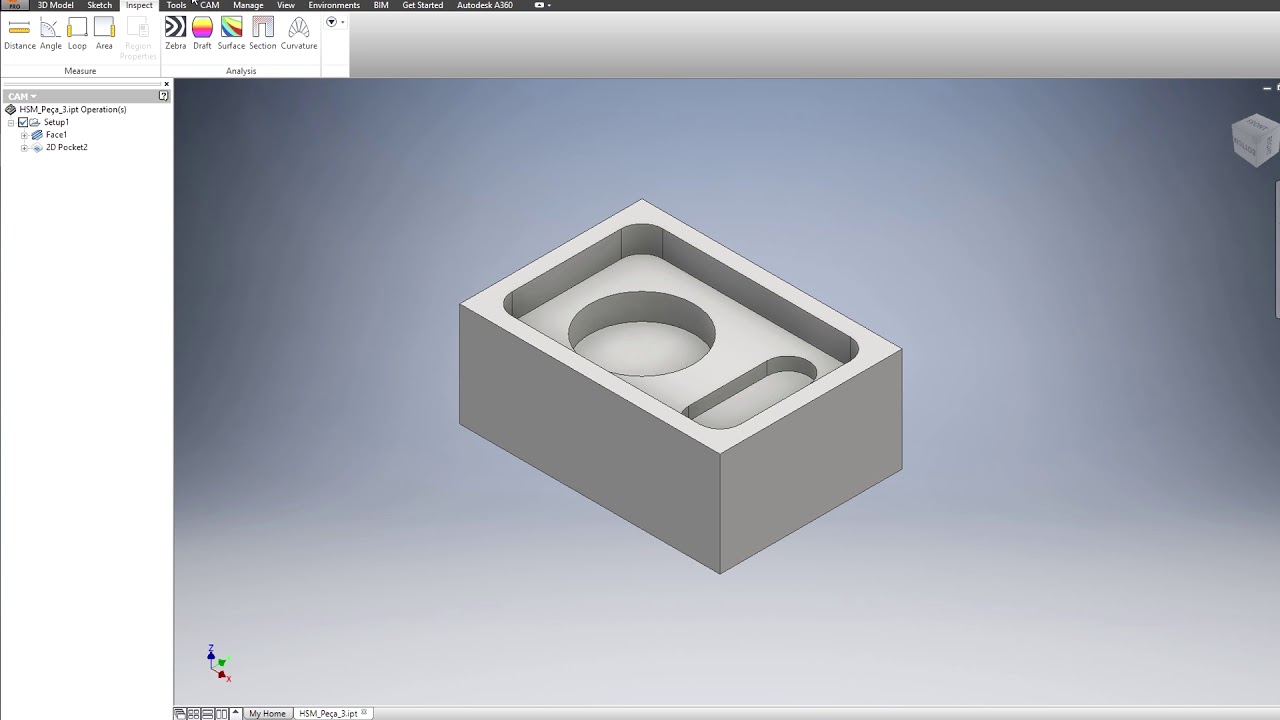The image size is (1280, 720).
Task: Expand the Face1 operation node
Action: coord(24,135)
